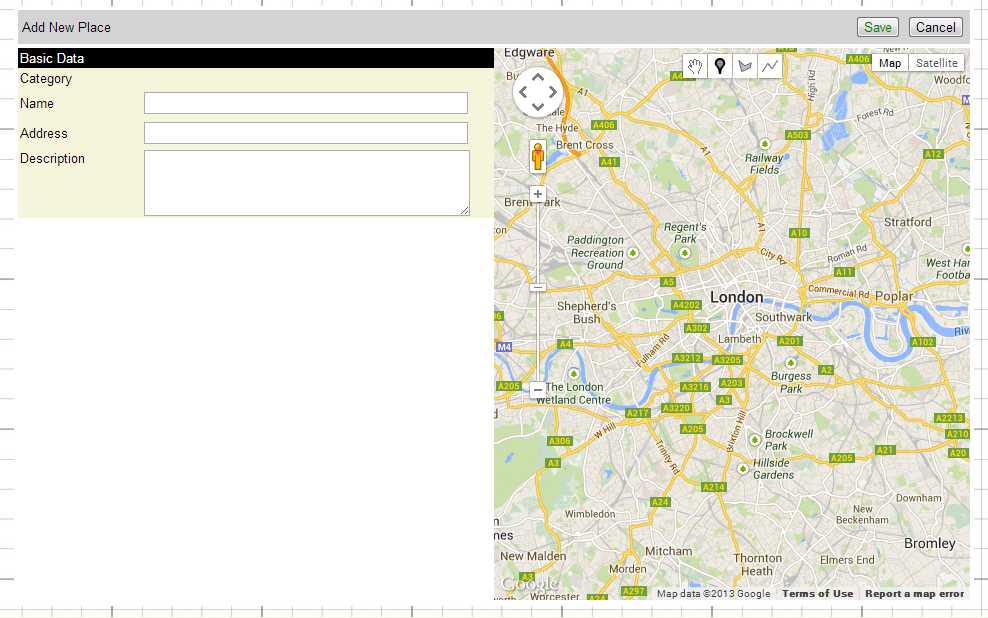988x618 pixels.
Task: Click the Add New Place title
Action: click(66, 27)
